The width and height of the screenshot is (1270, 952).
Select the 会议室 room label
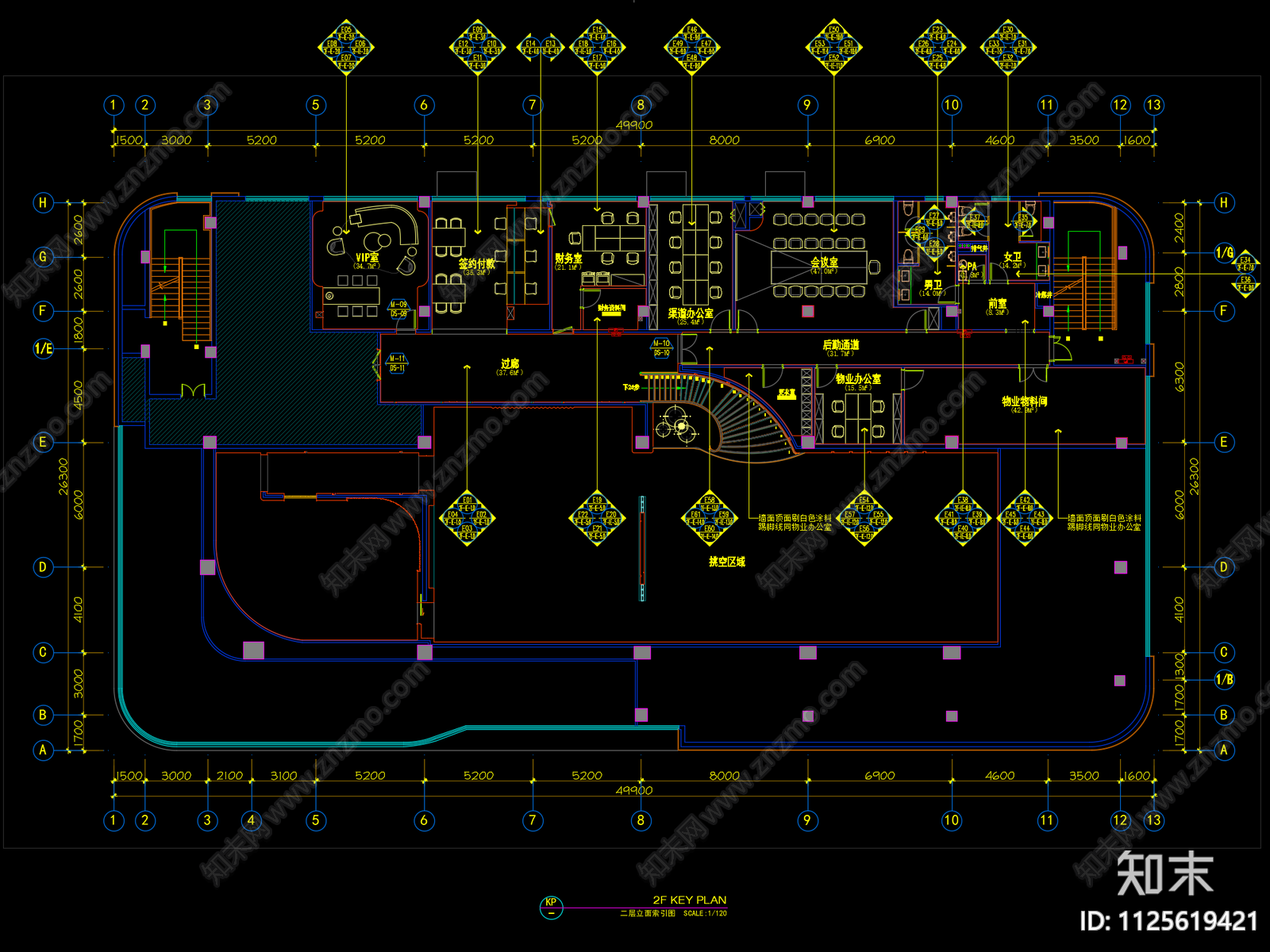[x=824, y=262]
